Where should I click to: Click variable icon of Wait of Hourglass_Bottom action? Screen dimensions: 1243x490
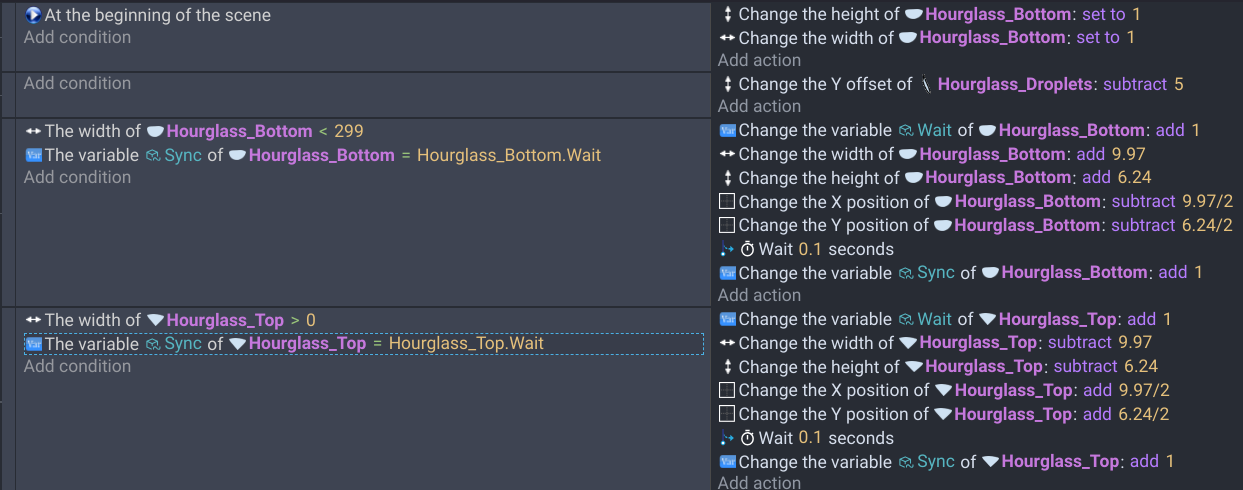[x=727, y=130]
